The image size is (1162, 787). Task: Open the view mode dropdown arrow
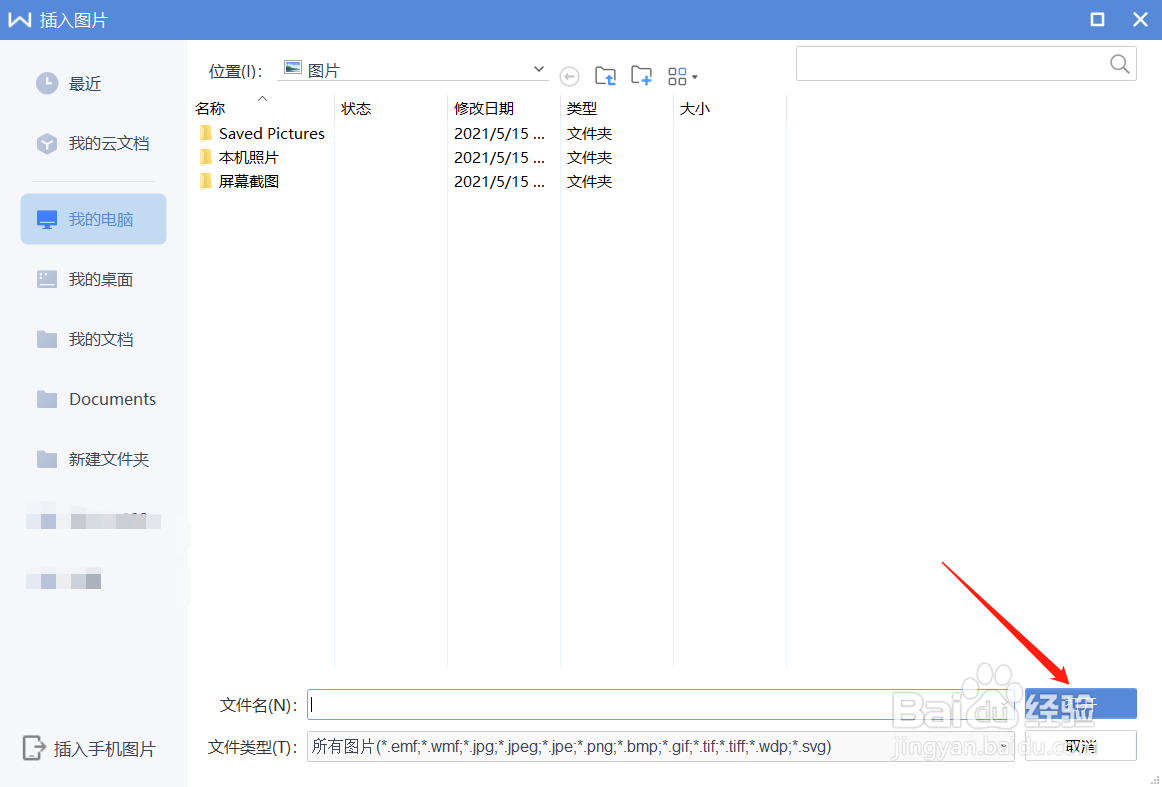(694, 75)
